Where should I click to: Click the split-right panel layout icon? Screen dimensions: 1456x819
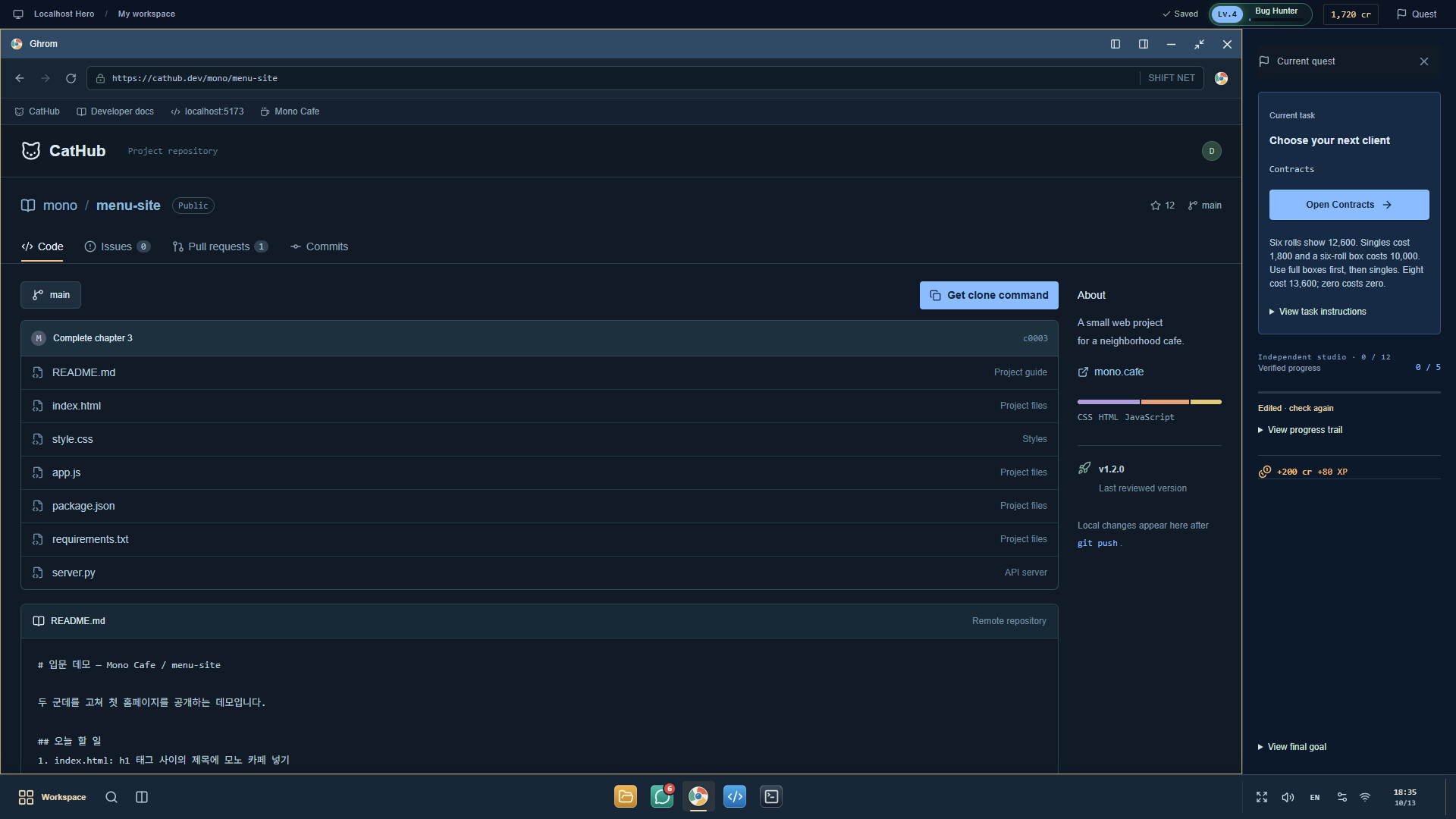click(x=1144, y=44)
